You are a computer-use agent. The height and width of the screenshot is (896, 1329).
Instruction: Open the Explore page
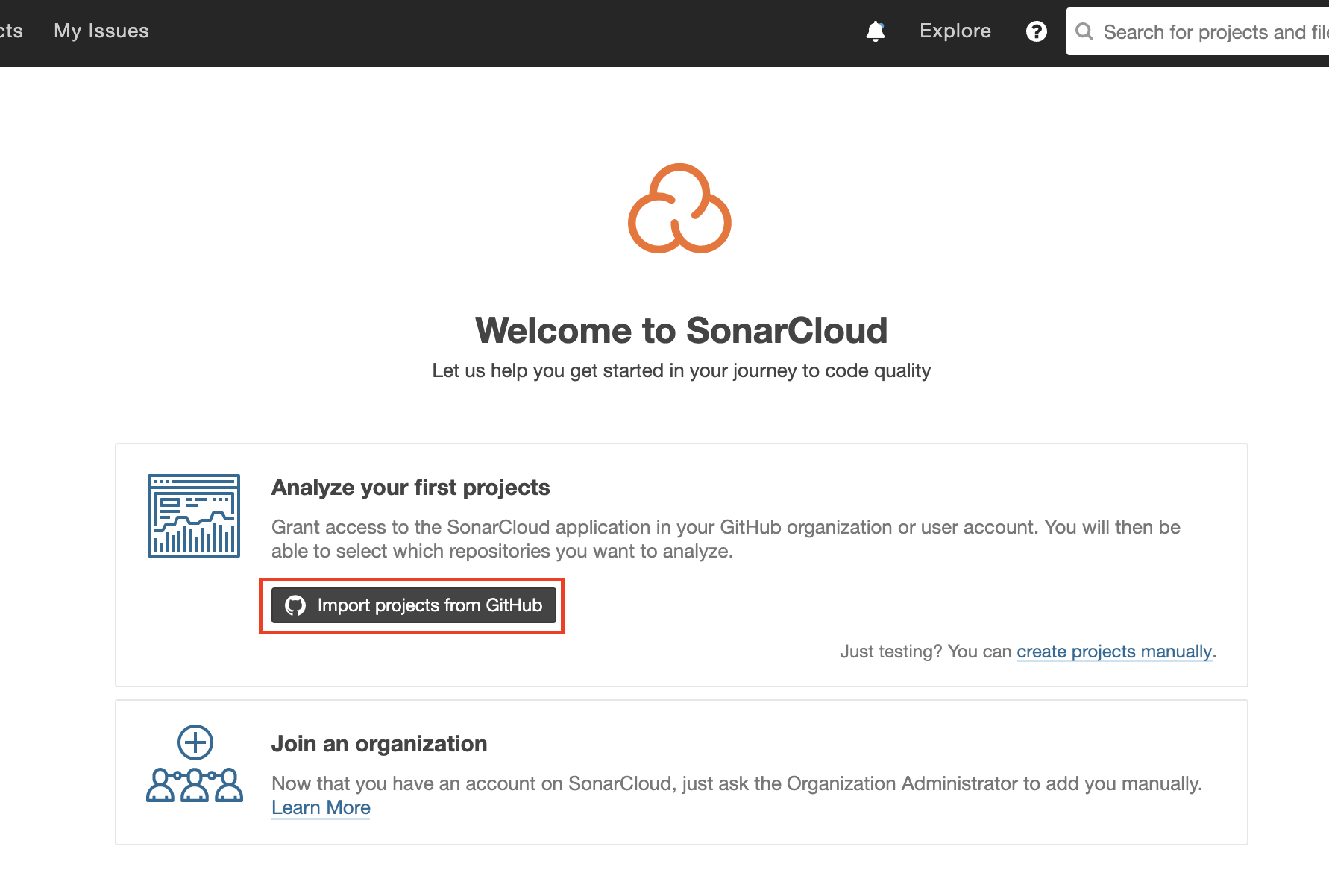[955, 31]
